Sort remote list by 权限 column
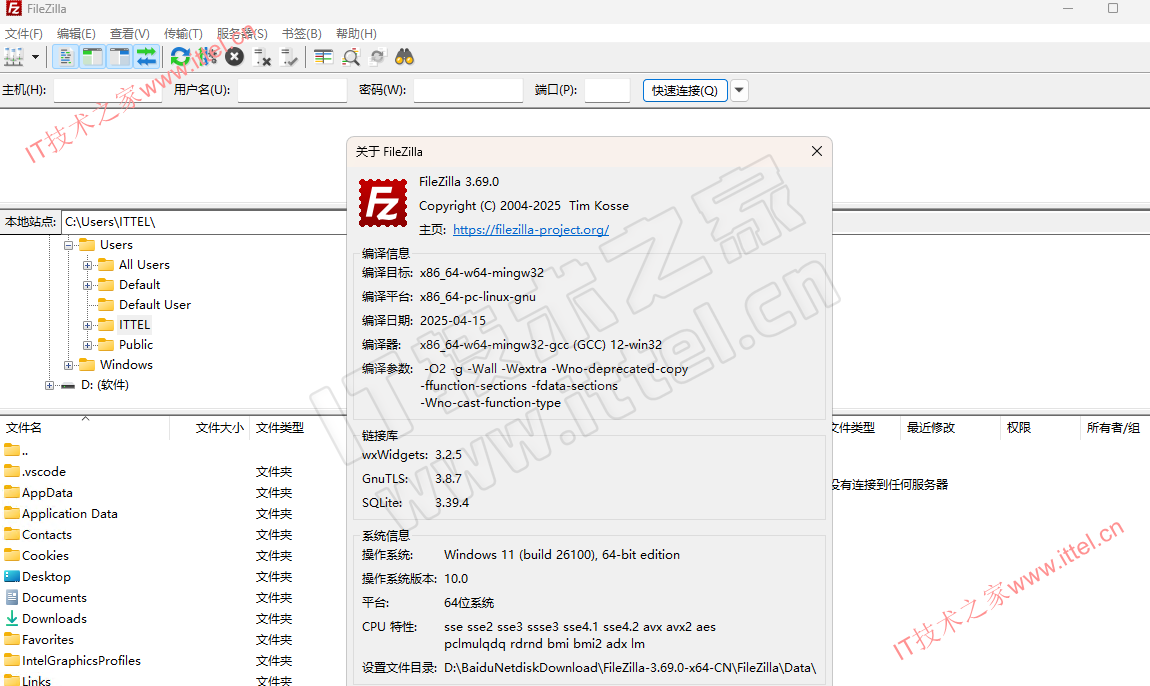 tap(1040, 428)
